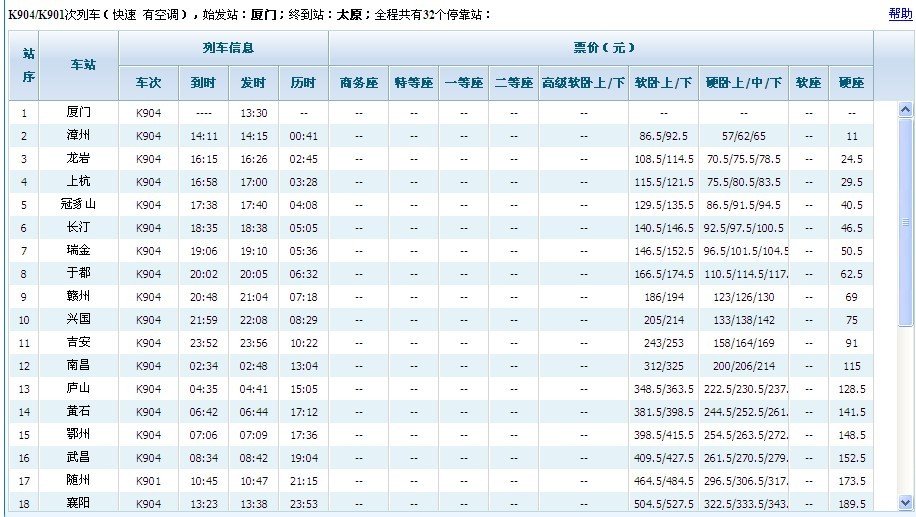
Task: Click departure time 08:42 for 武昌
Action: pyautogui.click(x=254, y=458)
